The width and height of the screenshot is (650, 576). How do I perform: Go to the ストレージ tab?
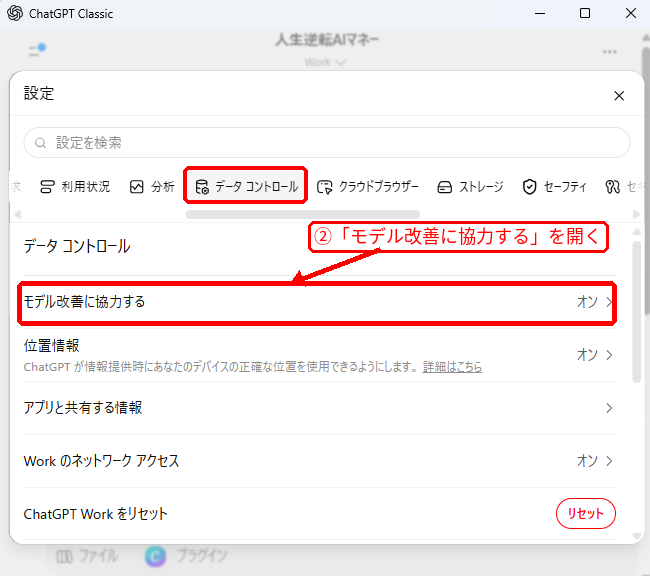tap(470, 187)
